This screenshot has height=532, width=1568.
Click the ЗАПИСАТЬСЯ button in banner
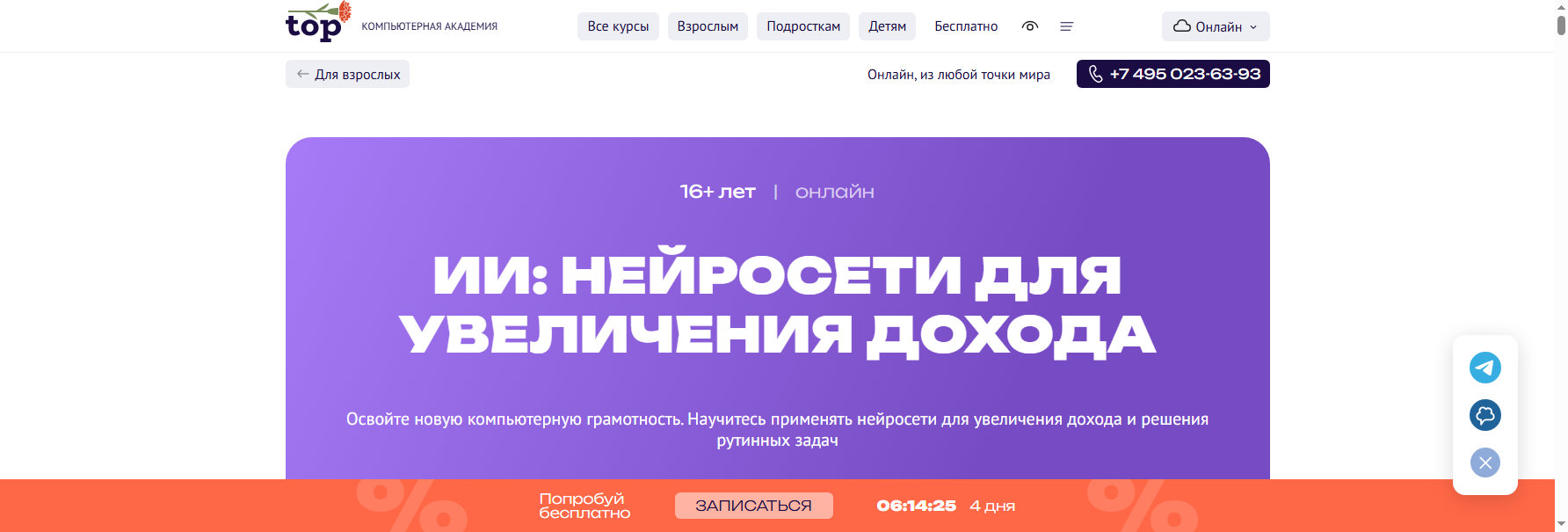(754, 506)
